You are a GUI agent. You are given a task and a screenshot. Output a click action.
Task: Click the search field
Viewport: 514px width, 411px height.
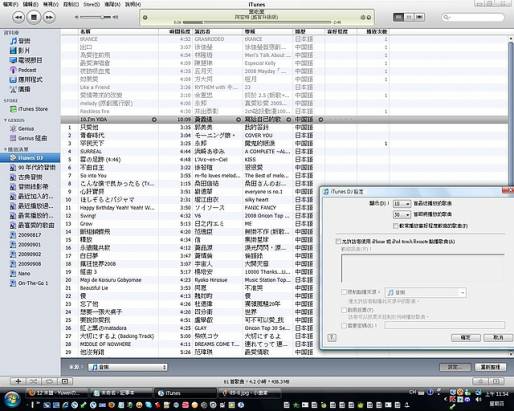[x=473, y=17]
